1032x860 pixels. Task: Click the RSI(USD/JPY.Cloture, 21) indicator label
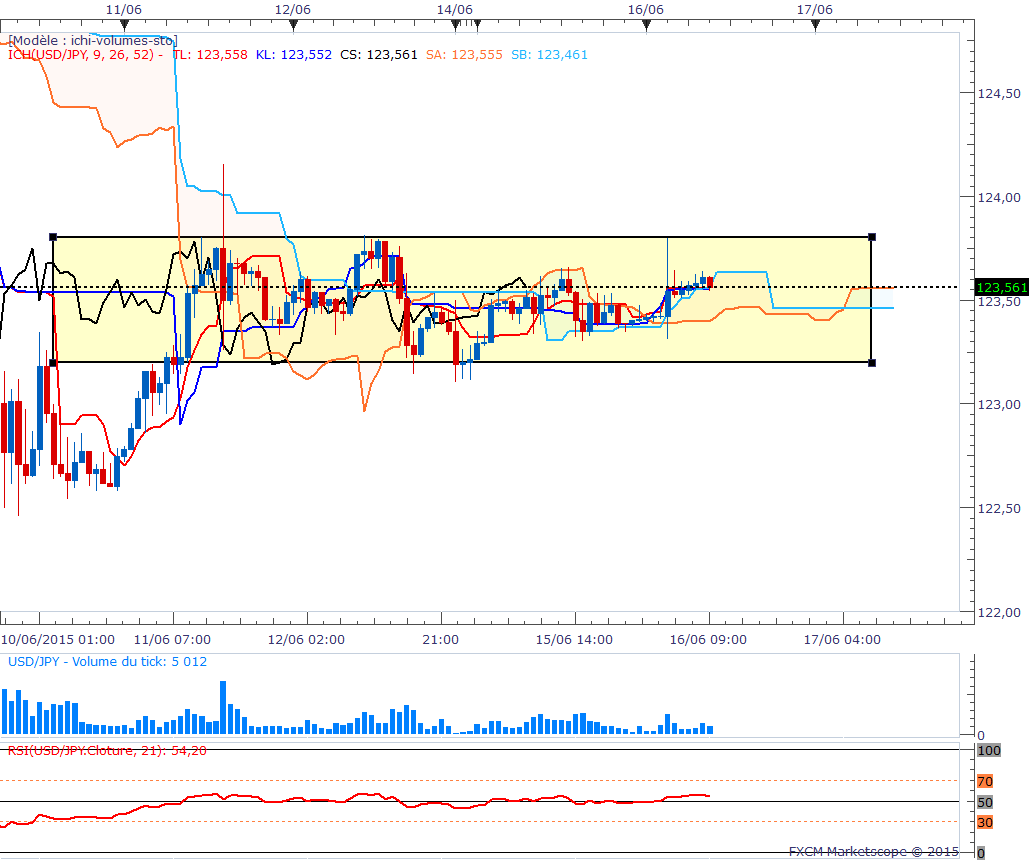click(x=106, y=751)
